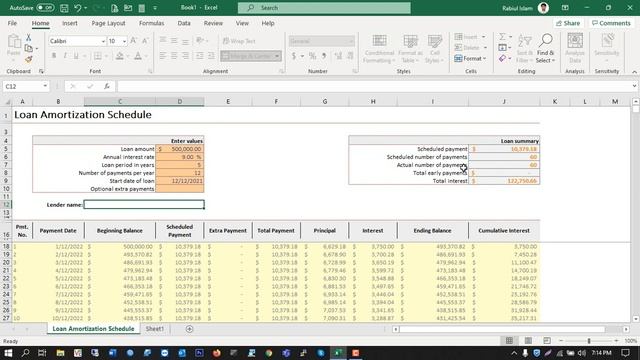Switch to Page Break Preview icon
The width and height of the screenshot is (640, 360).
(x=547, y=340)
